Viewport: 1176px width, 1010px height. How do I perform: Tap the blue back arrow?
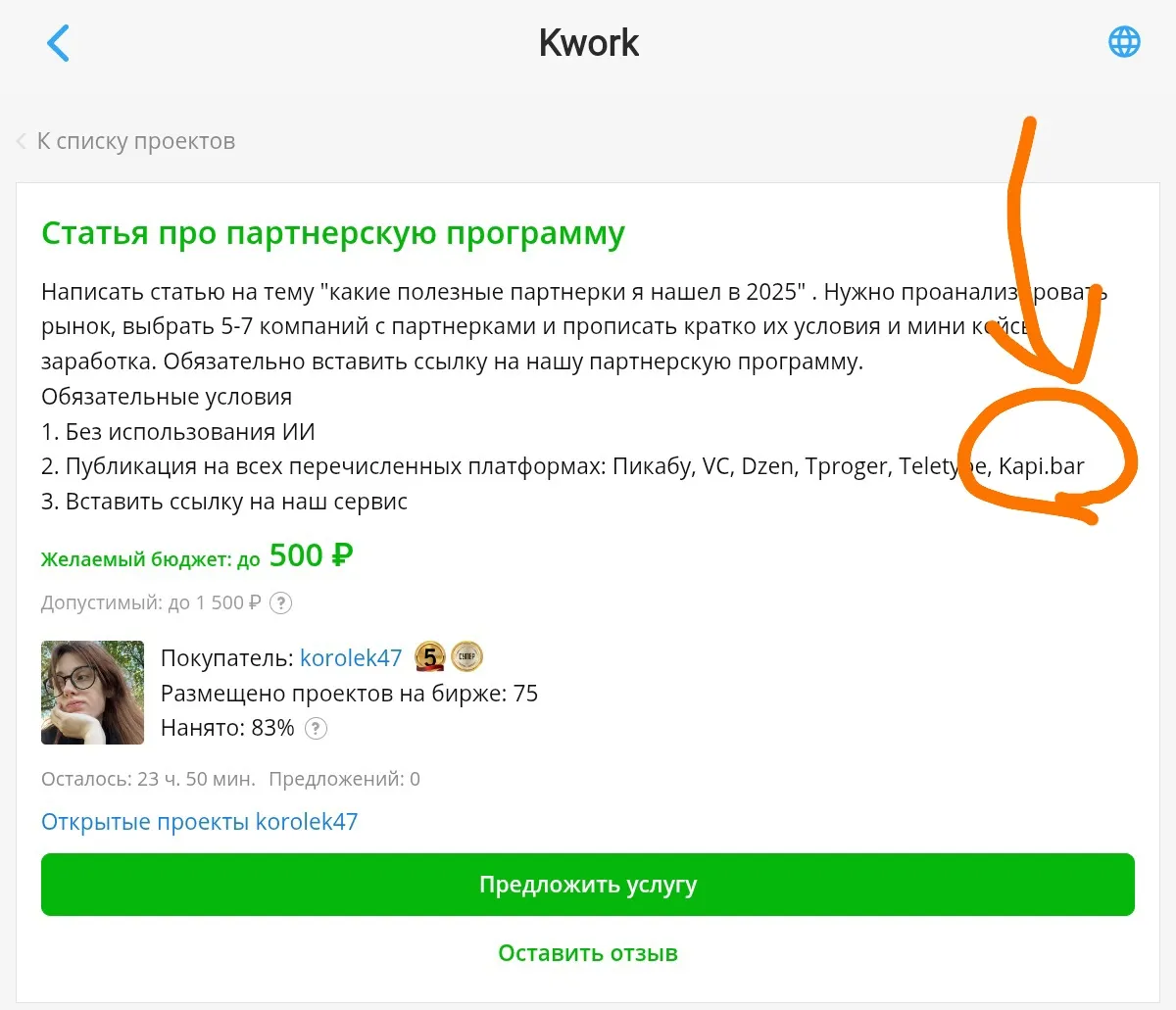coord(59,43)
